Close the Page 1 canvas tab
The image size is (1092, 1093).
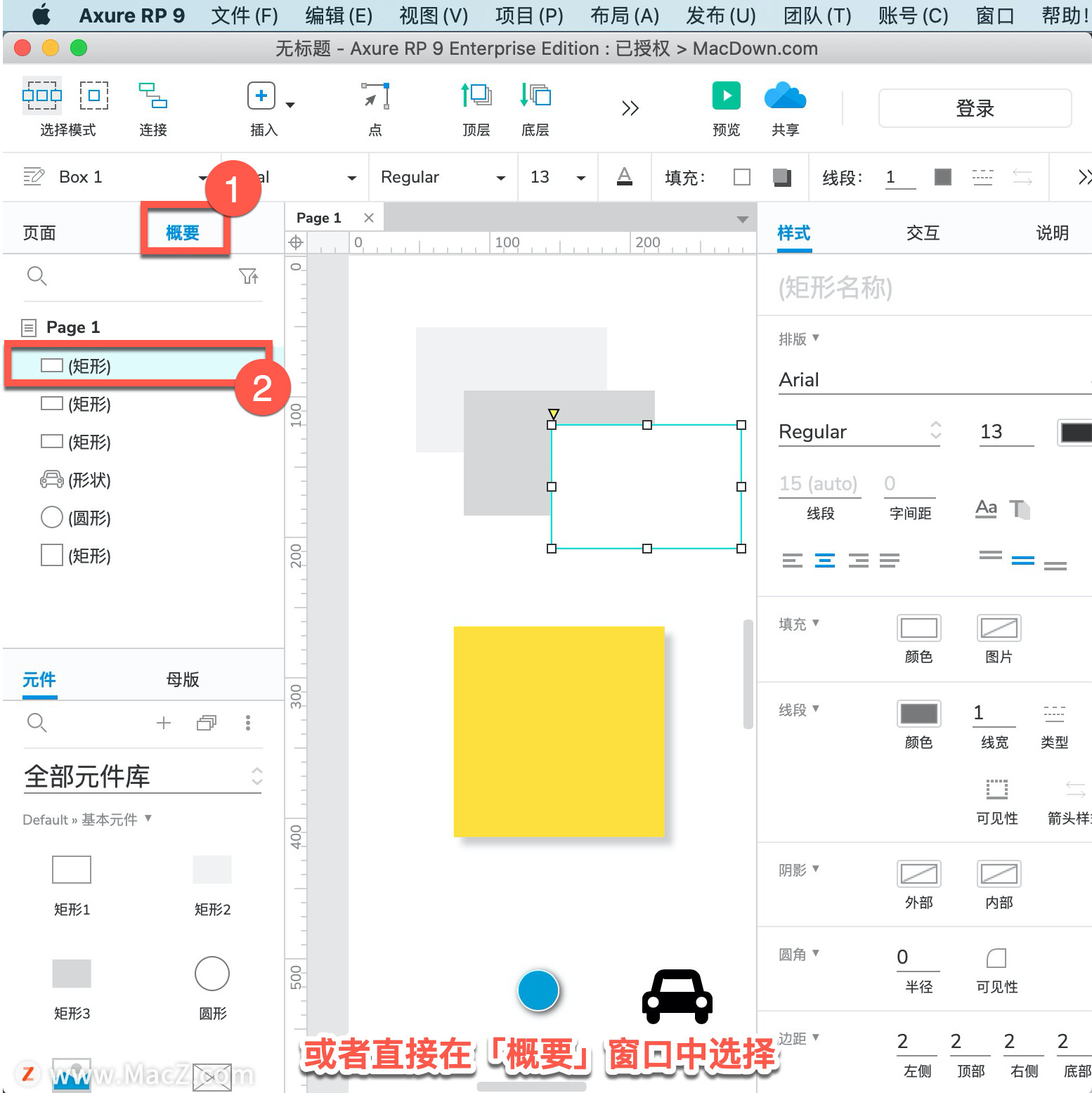(369, 218)
